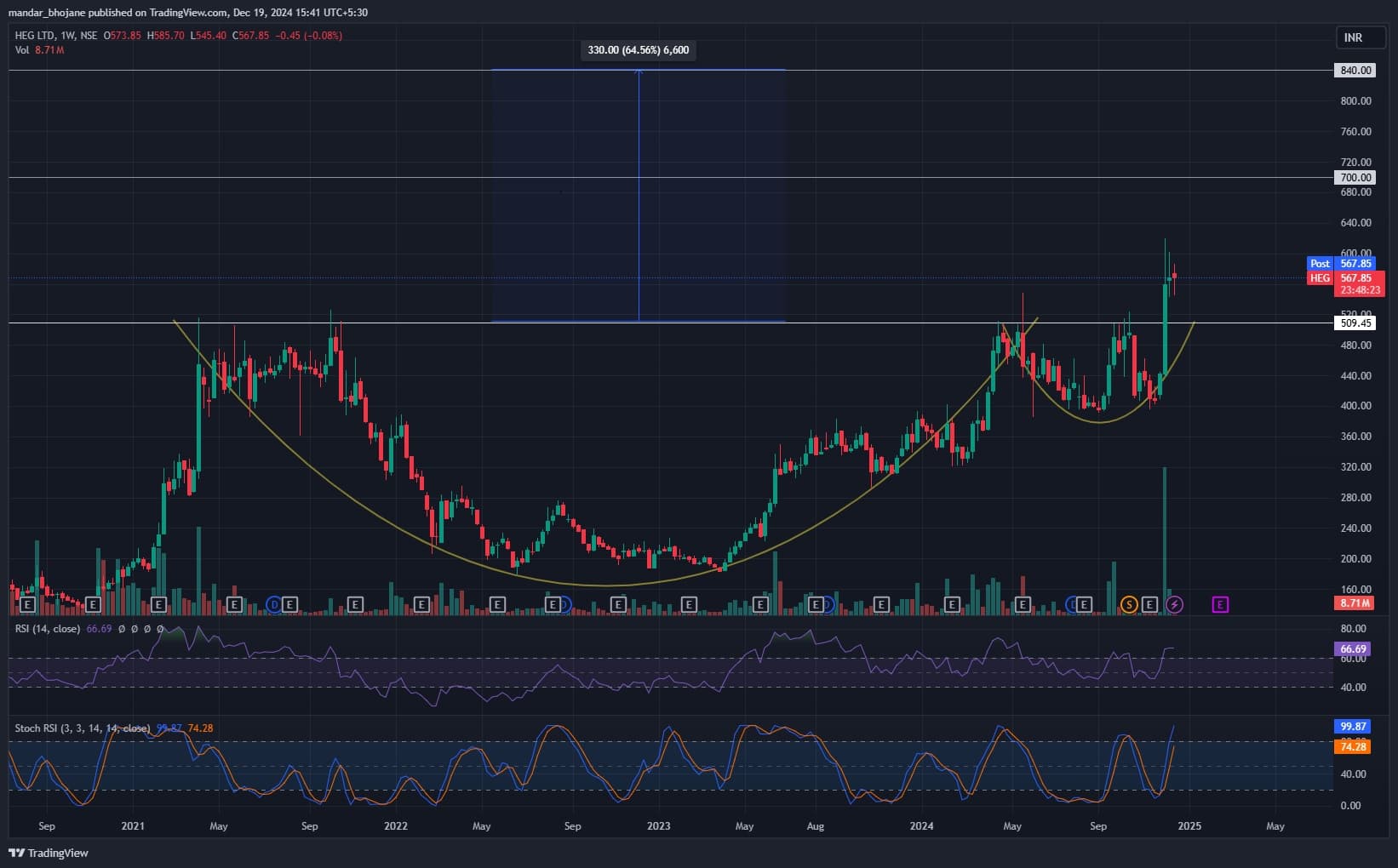Click the purple upcoming earnings E marker
1398x868 pixels.
coord(1220,605)
